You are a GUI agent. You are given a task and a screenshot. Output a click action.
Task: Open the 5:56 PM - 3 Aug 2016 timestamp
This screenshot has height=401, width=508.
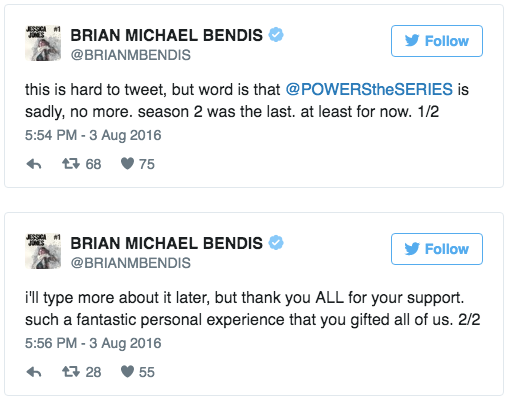[x=93, y=343]
